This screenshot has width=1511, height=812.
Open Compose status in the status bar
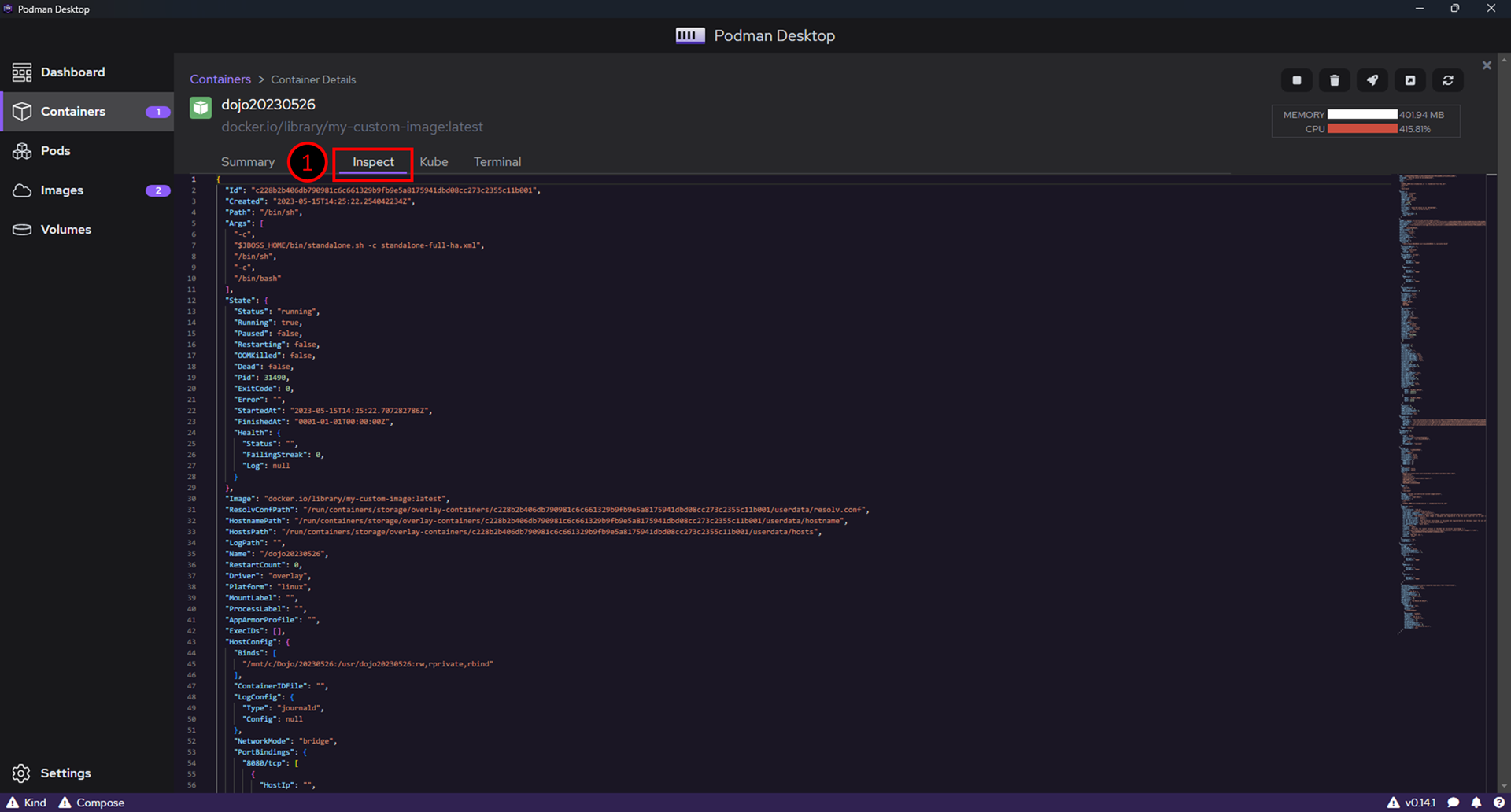point(91,803)
